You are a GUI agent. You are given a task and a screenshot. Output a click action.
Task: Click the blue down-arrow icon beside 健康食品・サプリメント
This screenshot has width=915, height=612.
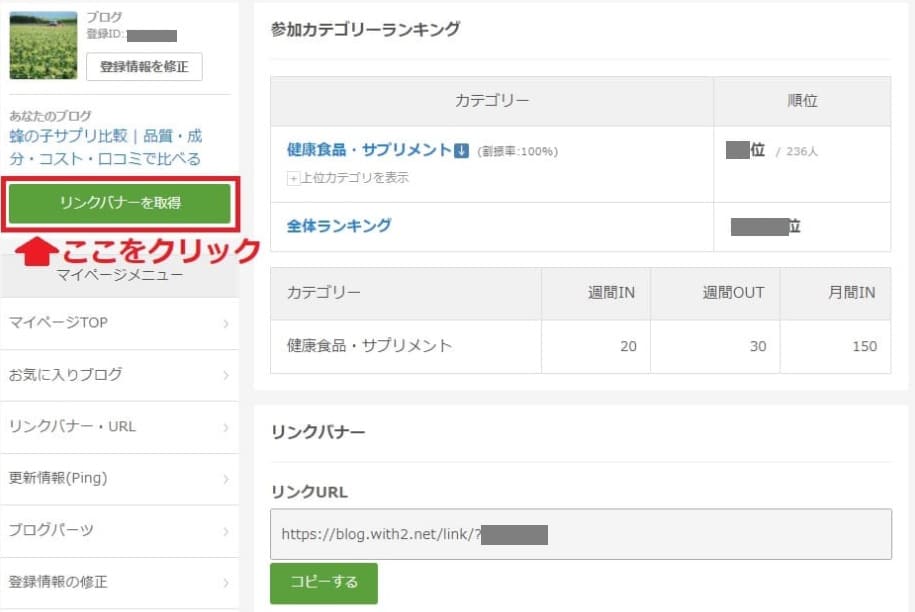tap(461, 151)
